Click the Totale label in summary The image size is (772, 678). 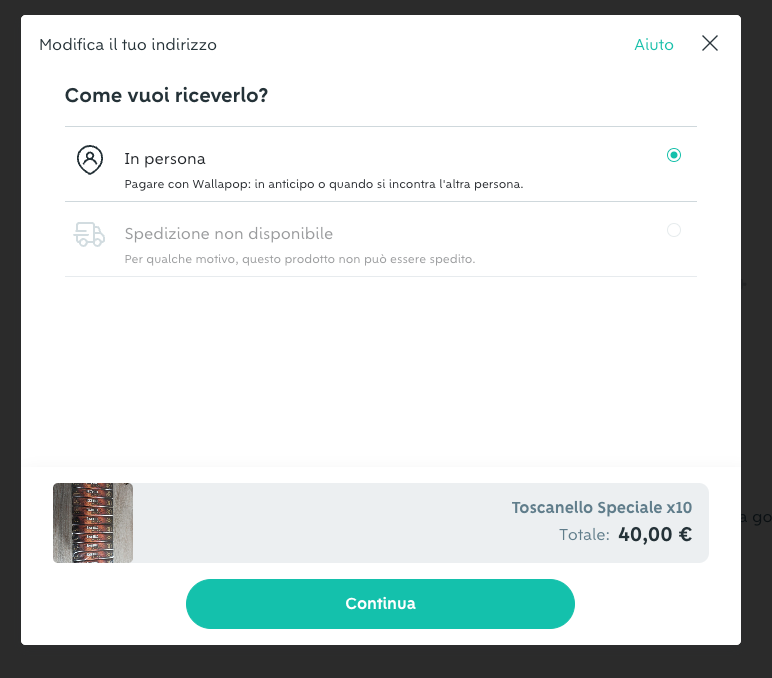pyautogui.click(x=584, y=535)
